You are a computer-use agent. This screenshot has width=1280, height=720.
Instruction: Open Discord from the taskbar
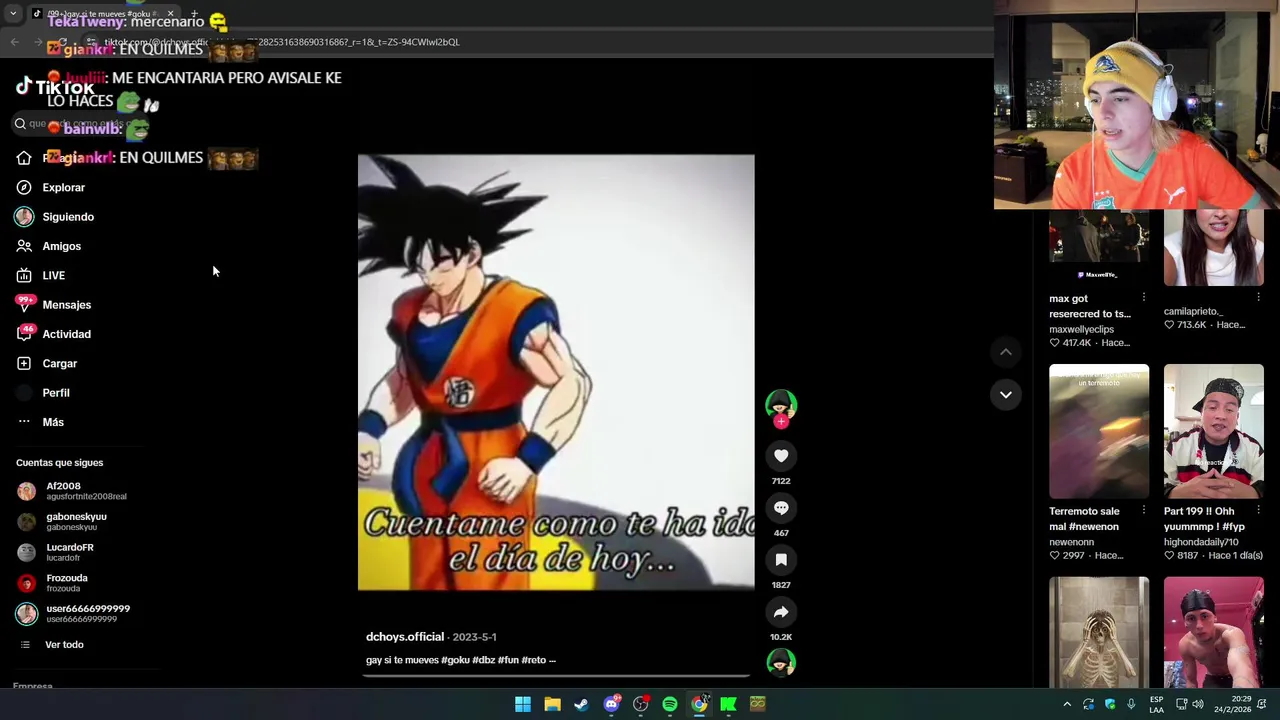click(x=611, y=704)
